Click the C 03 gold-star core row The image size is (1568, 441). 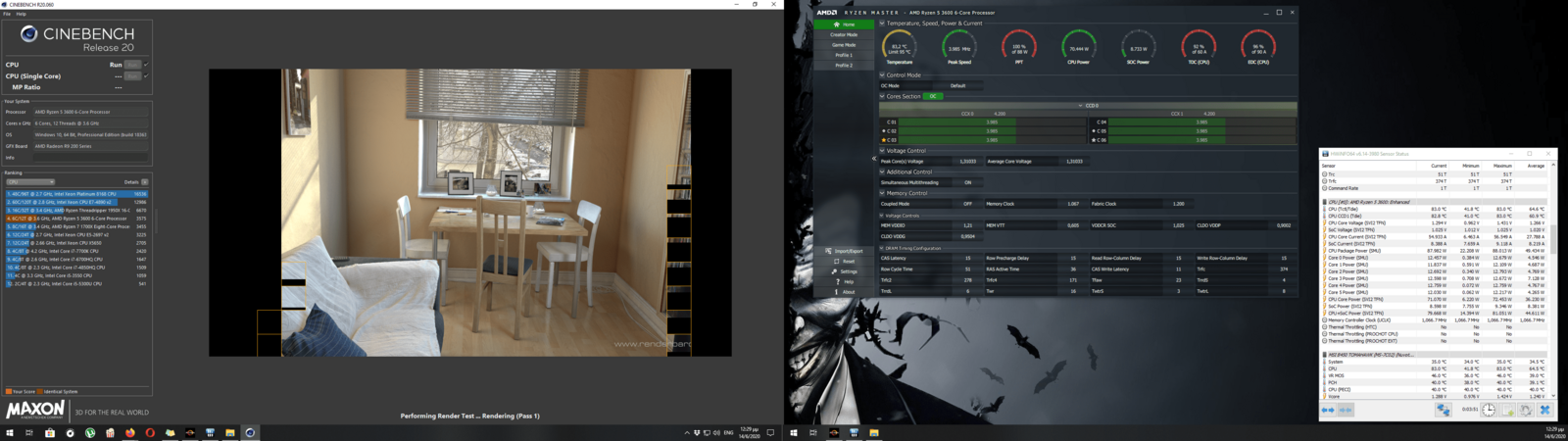pyautogui.click(x=984, y=140)
